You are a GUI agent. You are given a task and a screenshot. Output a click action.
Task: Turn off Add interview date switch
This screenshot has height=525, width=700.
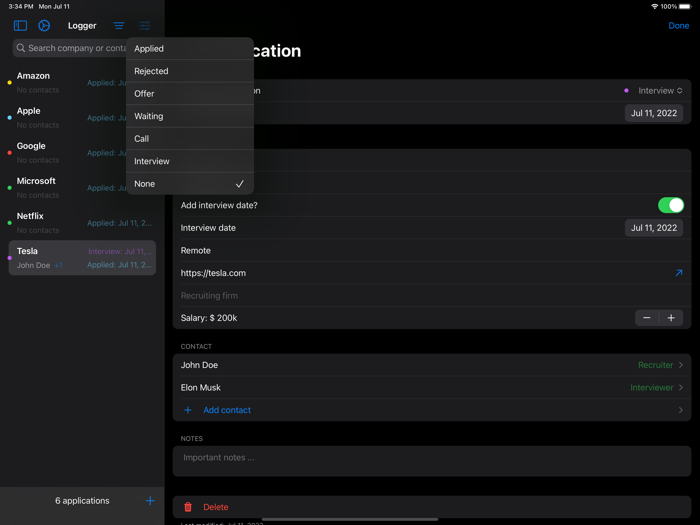[671, 205]
